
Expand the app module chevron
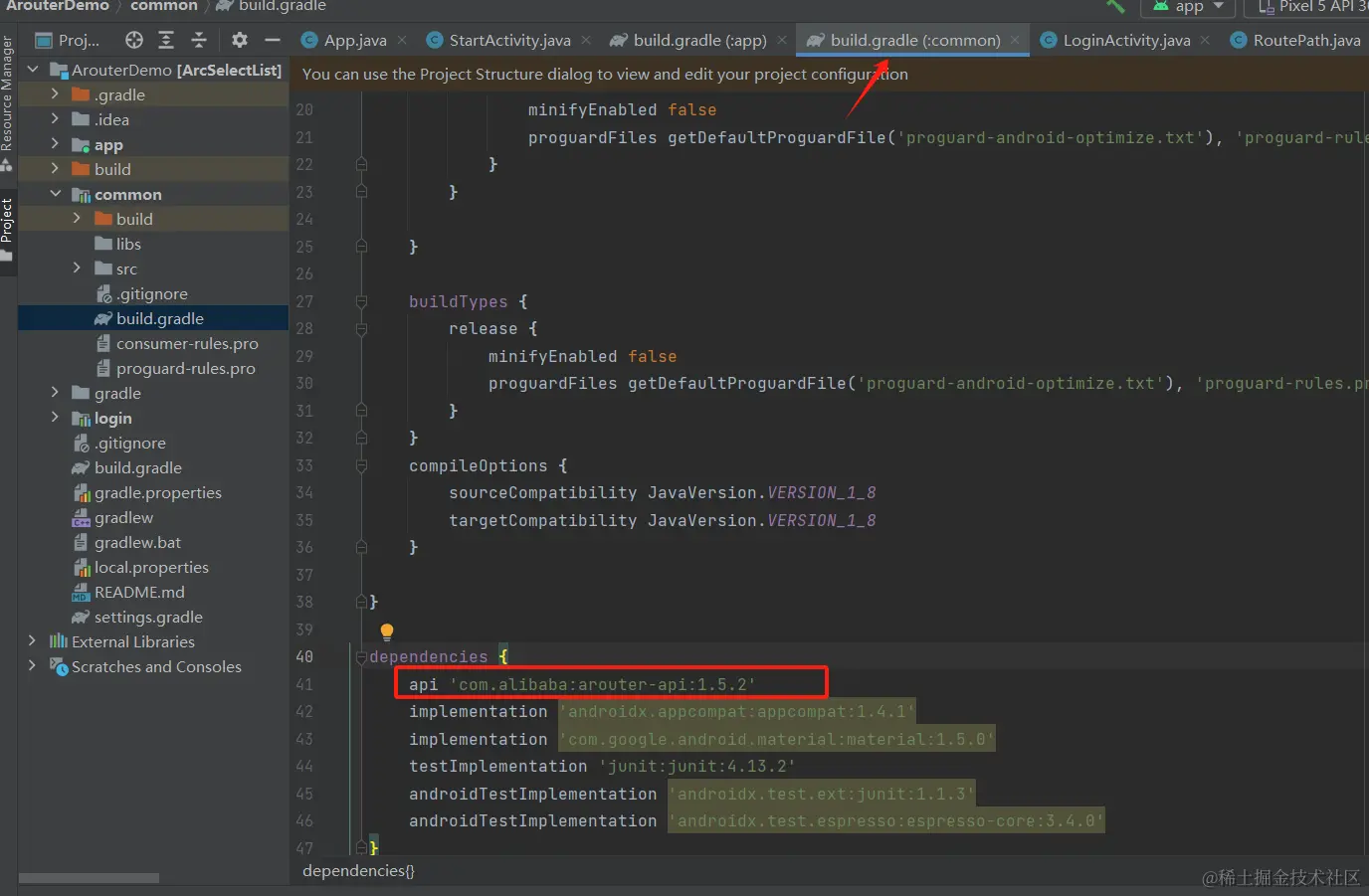pos(55,144)
